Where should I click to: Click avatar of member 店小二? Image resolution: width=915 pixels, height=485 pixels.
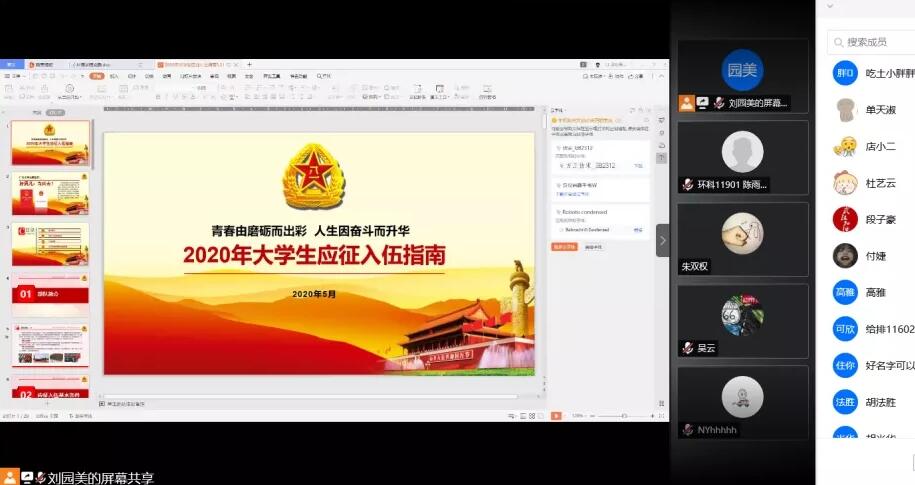coord(845,146)
